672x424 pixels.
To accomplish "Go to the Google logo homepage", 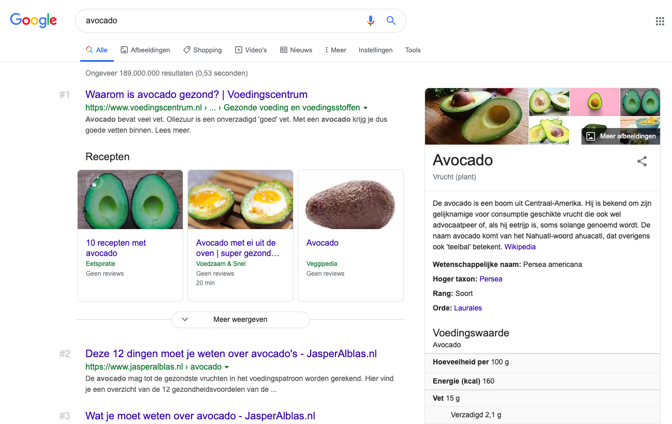I will [33, 21].
